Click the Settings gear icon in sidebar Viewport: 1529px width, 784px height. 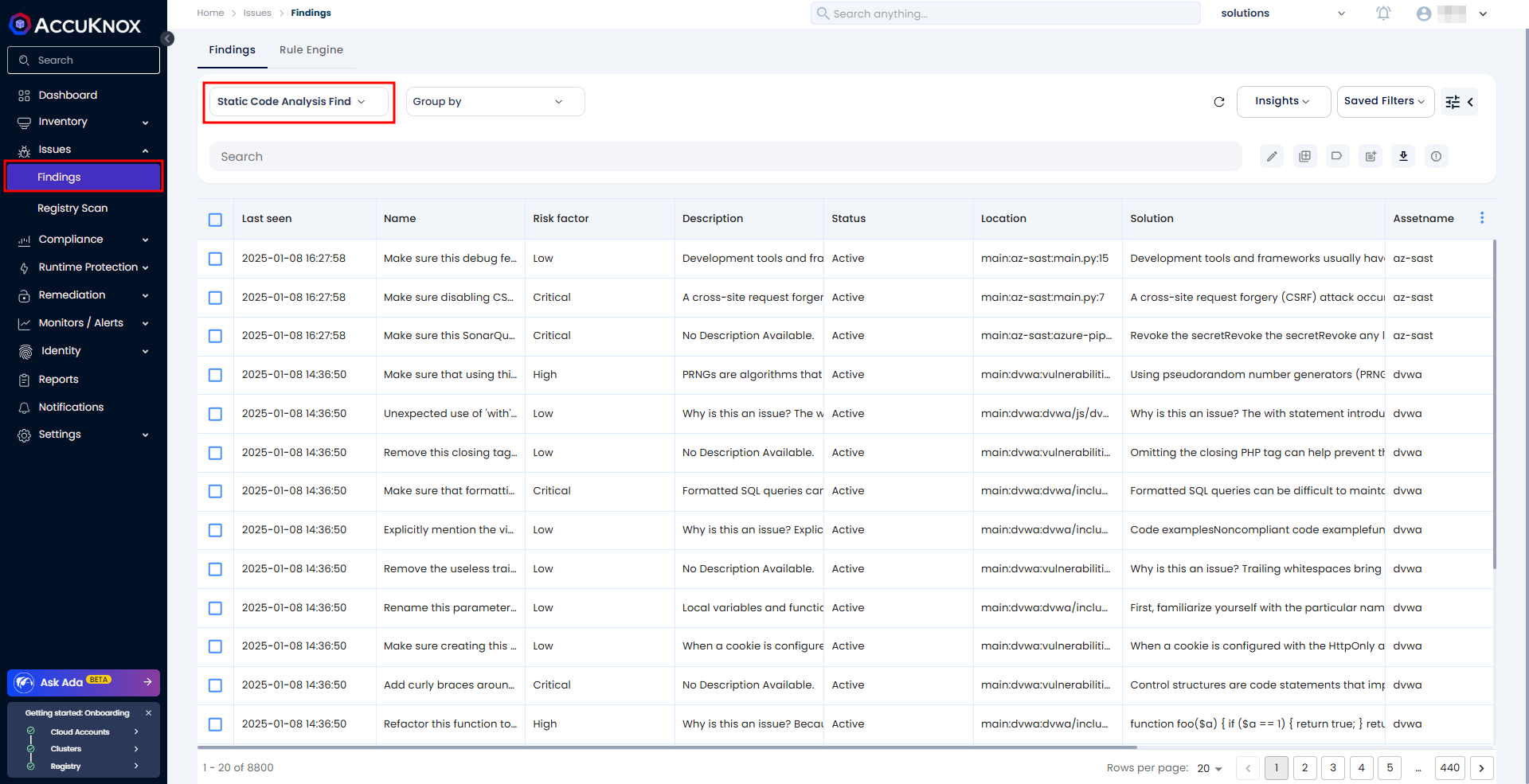[x=24, y=435]
